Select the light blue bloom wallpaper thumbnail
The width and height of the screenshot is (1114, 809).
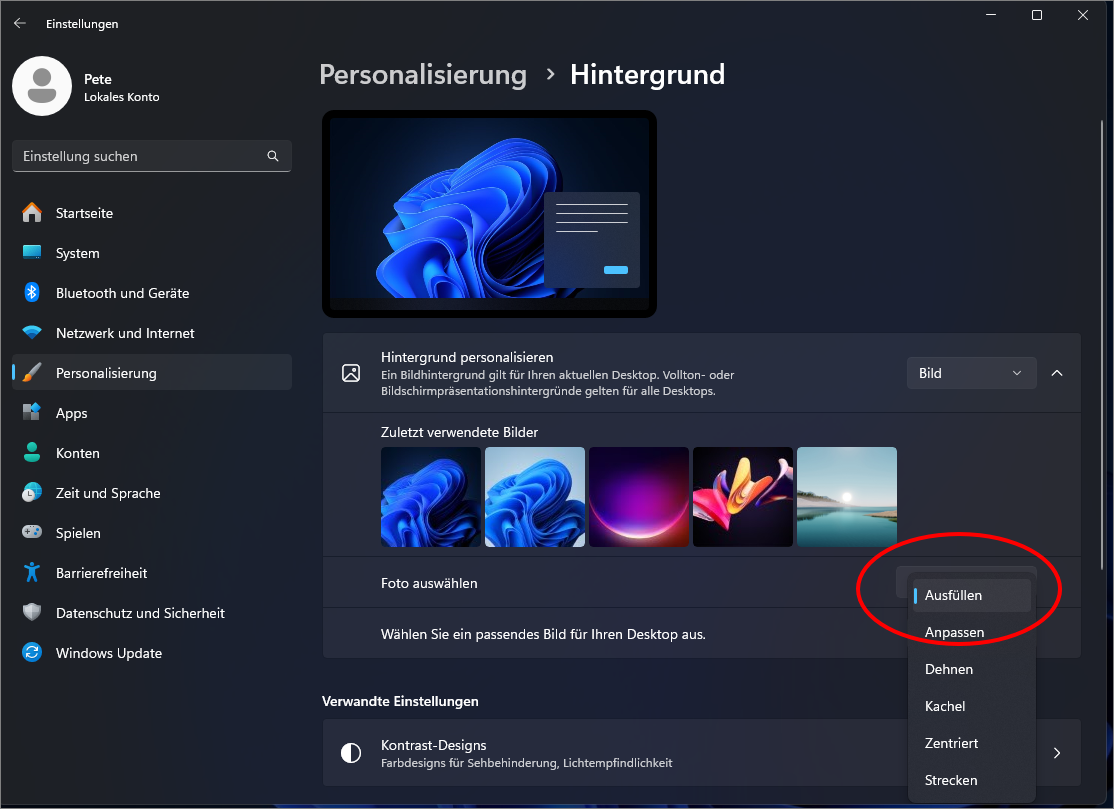pos(535,496)
